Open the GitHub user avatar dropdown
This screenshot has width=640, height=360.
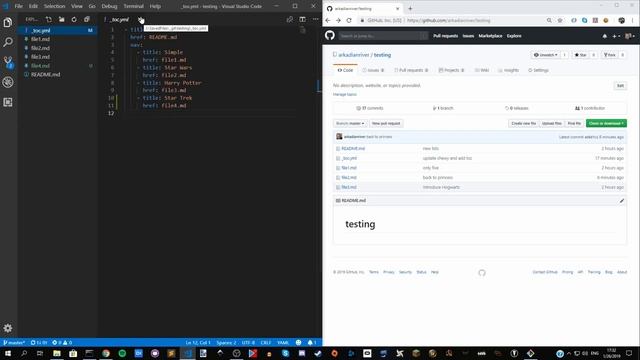click(x=629, y=36)
